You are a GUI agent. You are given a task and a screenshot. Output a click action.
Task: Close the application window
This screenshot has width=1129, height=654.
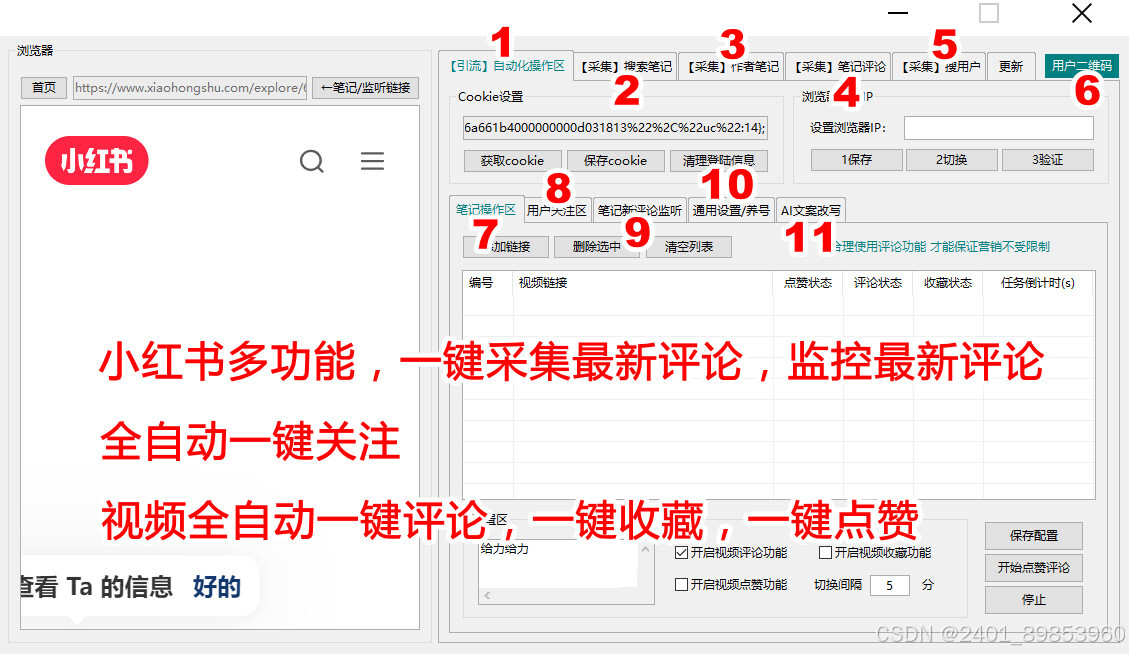[x=1081, y=13]
